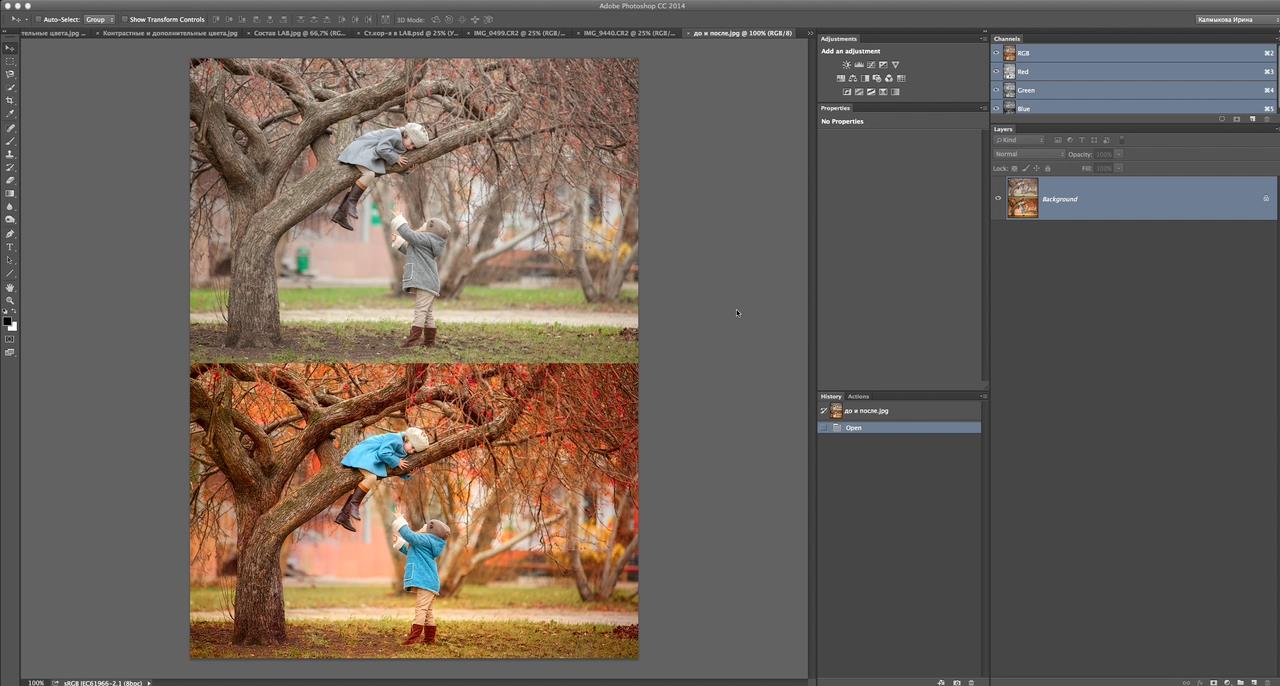Select the Lasso tool
Screen dimensions: 1280x686
pyautogui.click(x=10, y=74)
